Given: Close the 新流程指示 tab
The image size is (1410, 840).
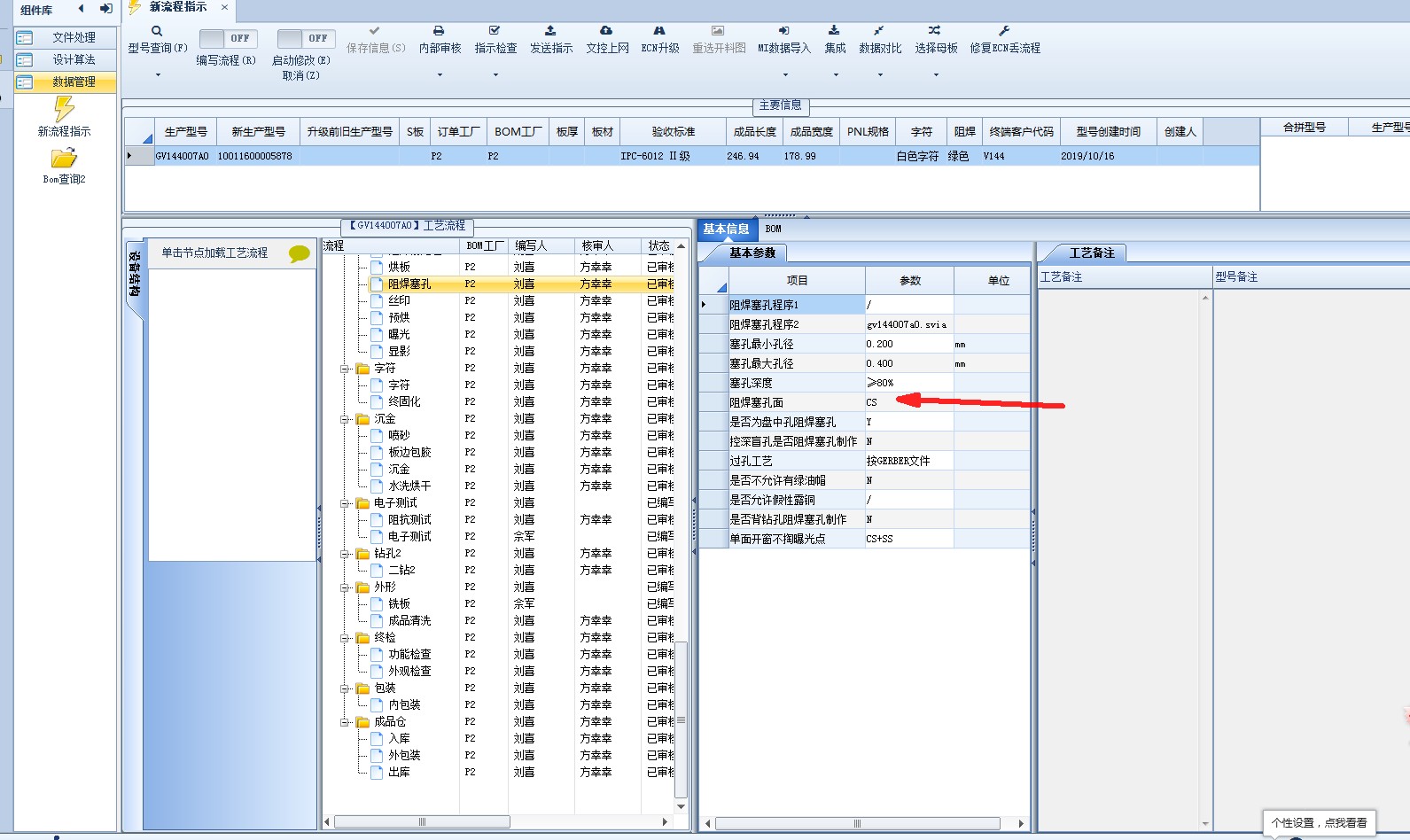Looking at the screenshot, I should point(224,7).
